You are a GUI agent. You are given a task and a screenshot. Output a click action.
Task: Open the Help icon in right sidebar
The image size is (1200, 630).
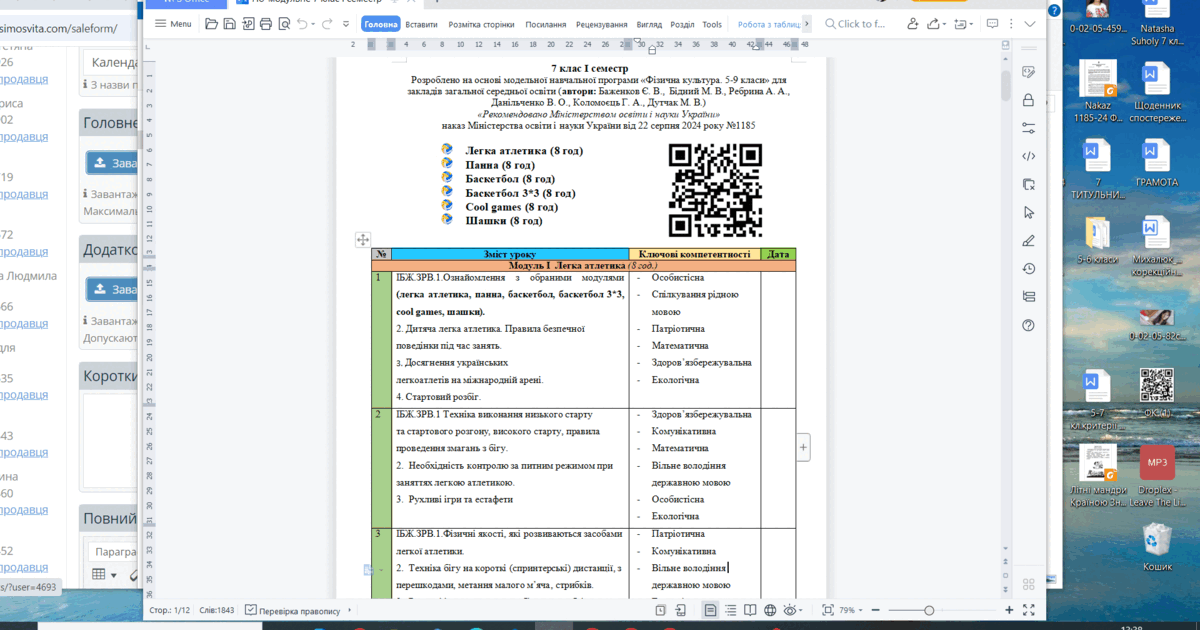click(x=1028, y=325)
